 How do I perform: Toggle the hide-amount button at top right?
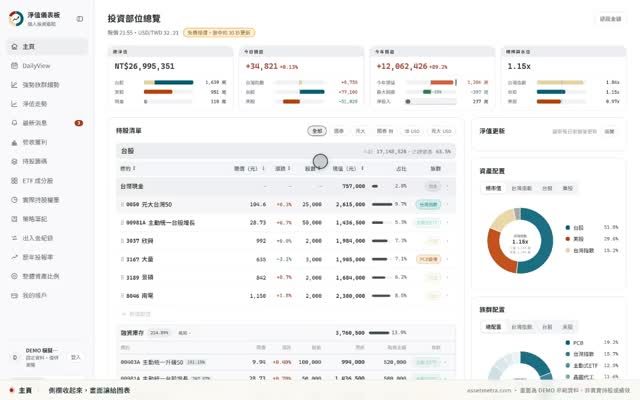click(x=610, y=19)
